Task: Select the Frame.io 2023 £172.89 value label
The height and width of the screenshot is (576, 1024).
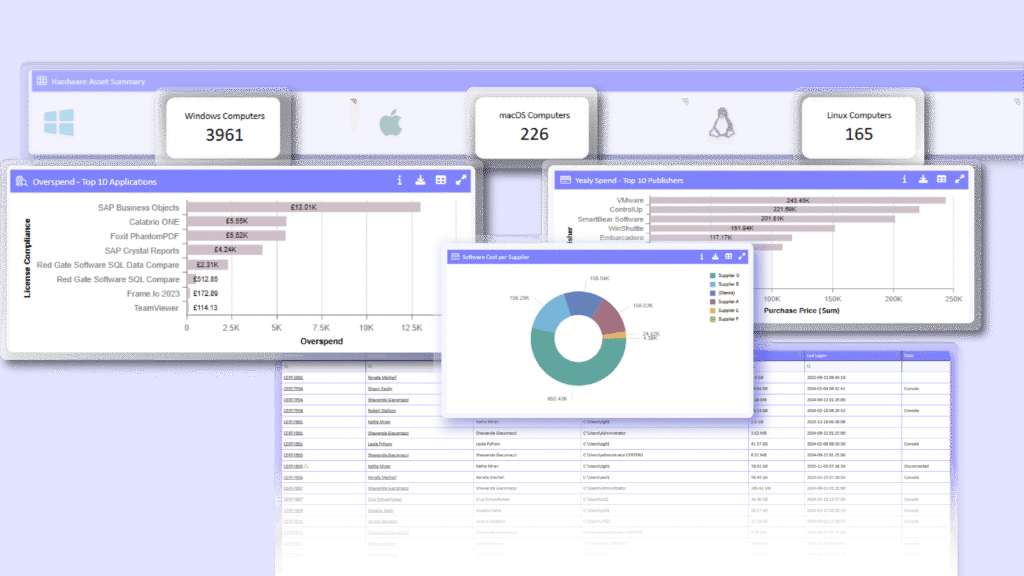Action: (206, 293)
